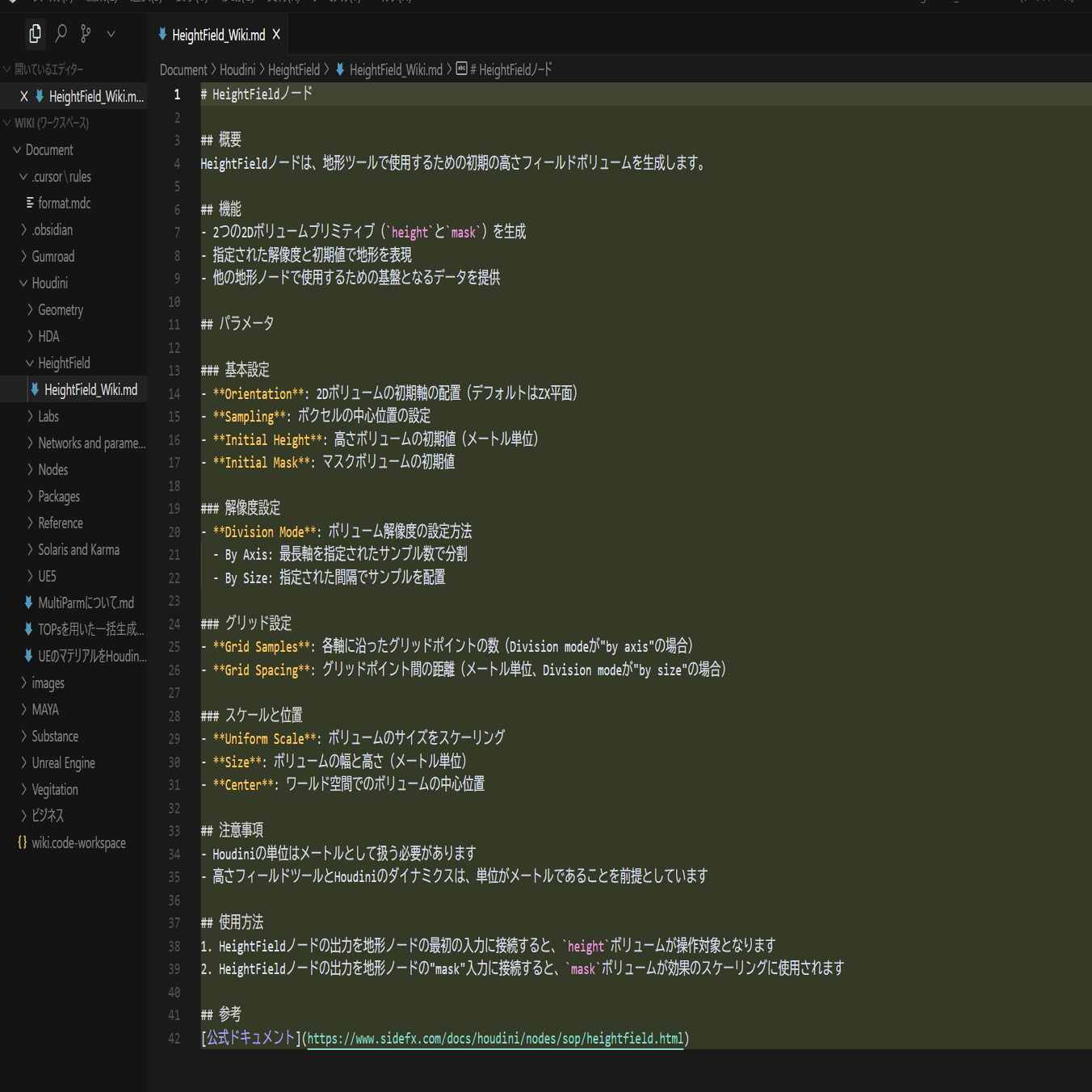Open the MultiParm markdown file
The width and height of the screenshot is (1092, 1092).
coord(86,603)
